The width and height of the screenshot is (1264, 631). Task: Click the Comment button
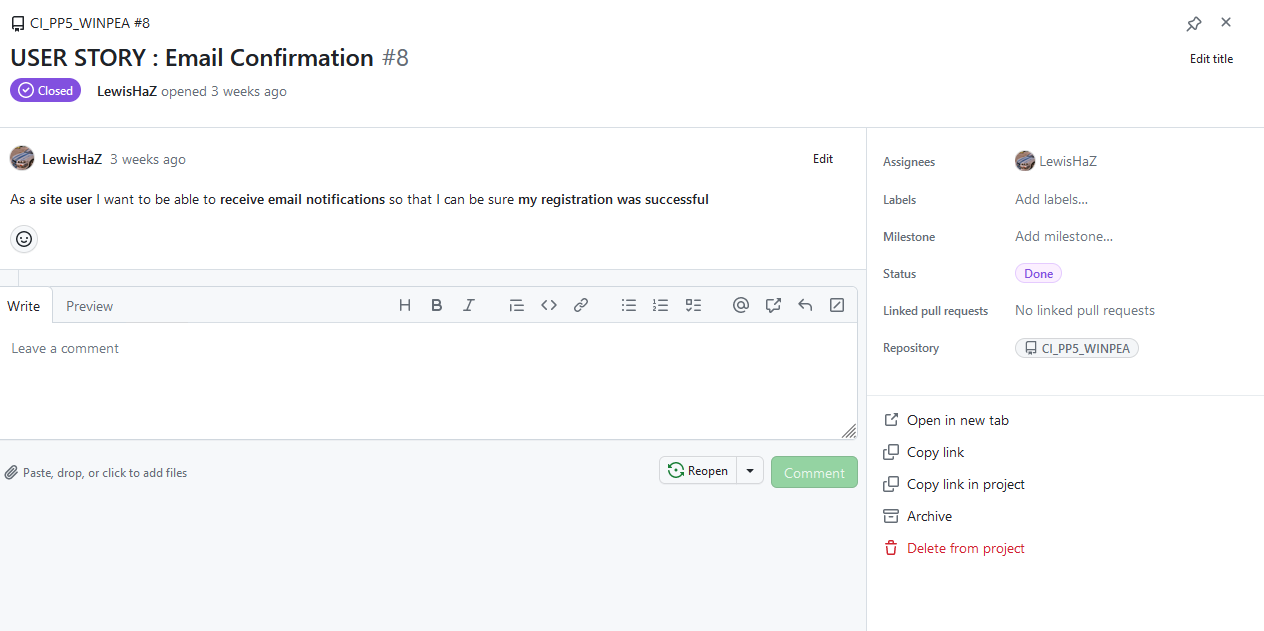[814, 473]
